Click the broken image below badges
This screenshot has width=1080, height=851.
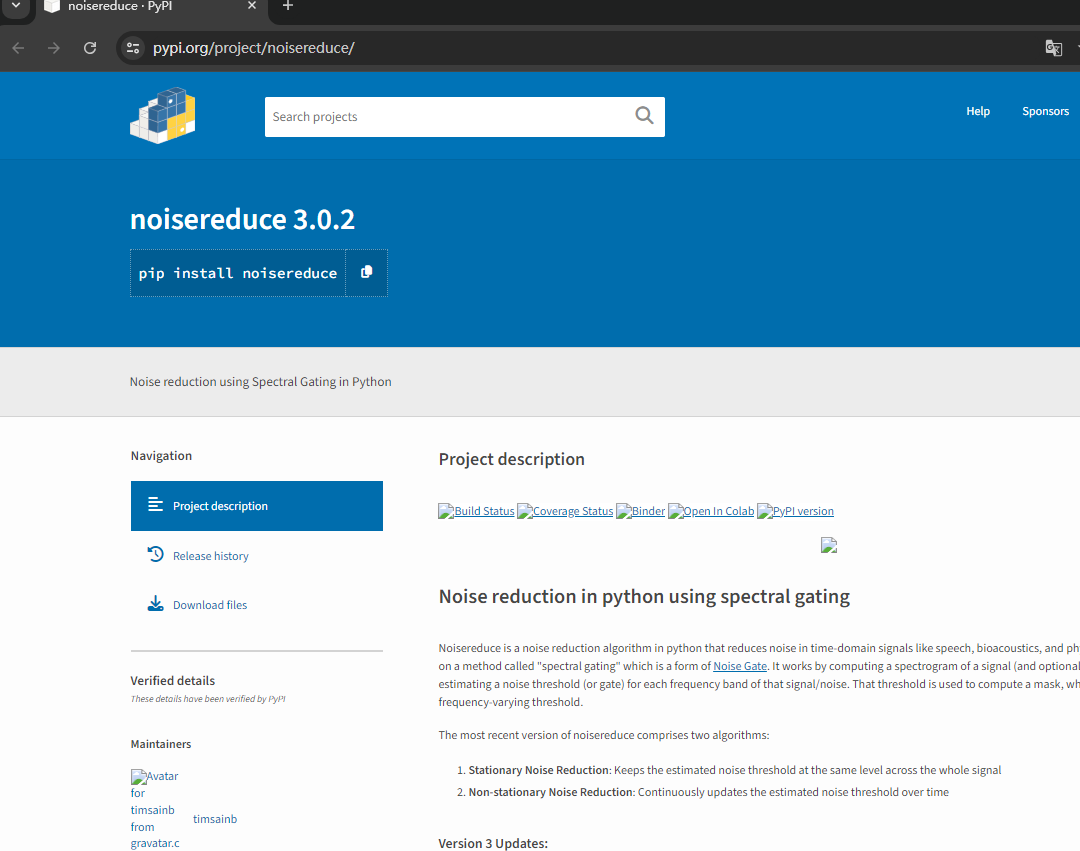tap(829, 545)
